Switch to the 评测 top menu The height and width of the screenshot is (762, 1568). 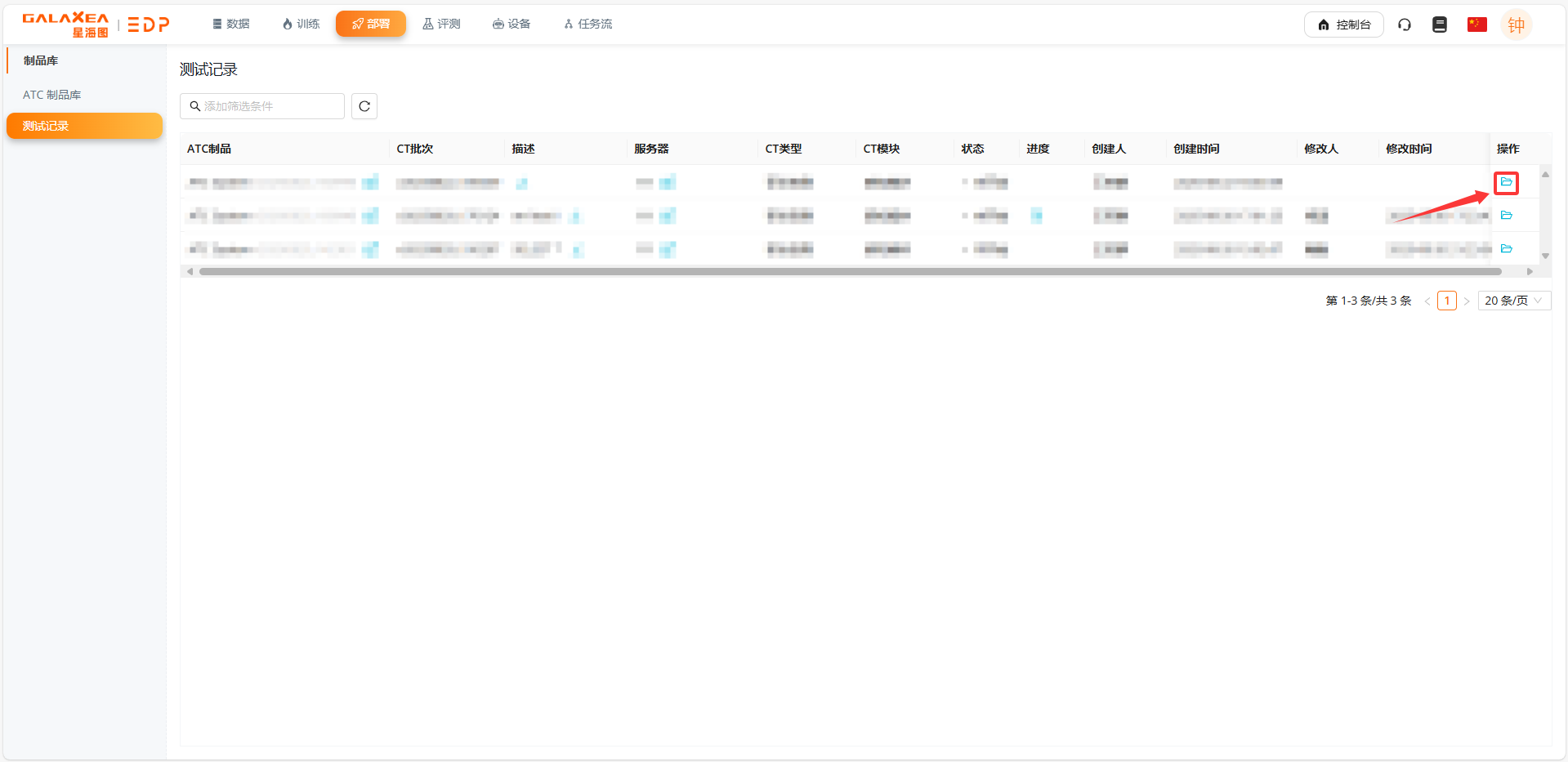pos(441,25)
